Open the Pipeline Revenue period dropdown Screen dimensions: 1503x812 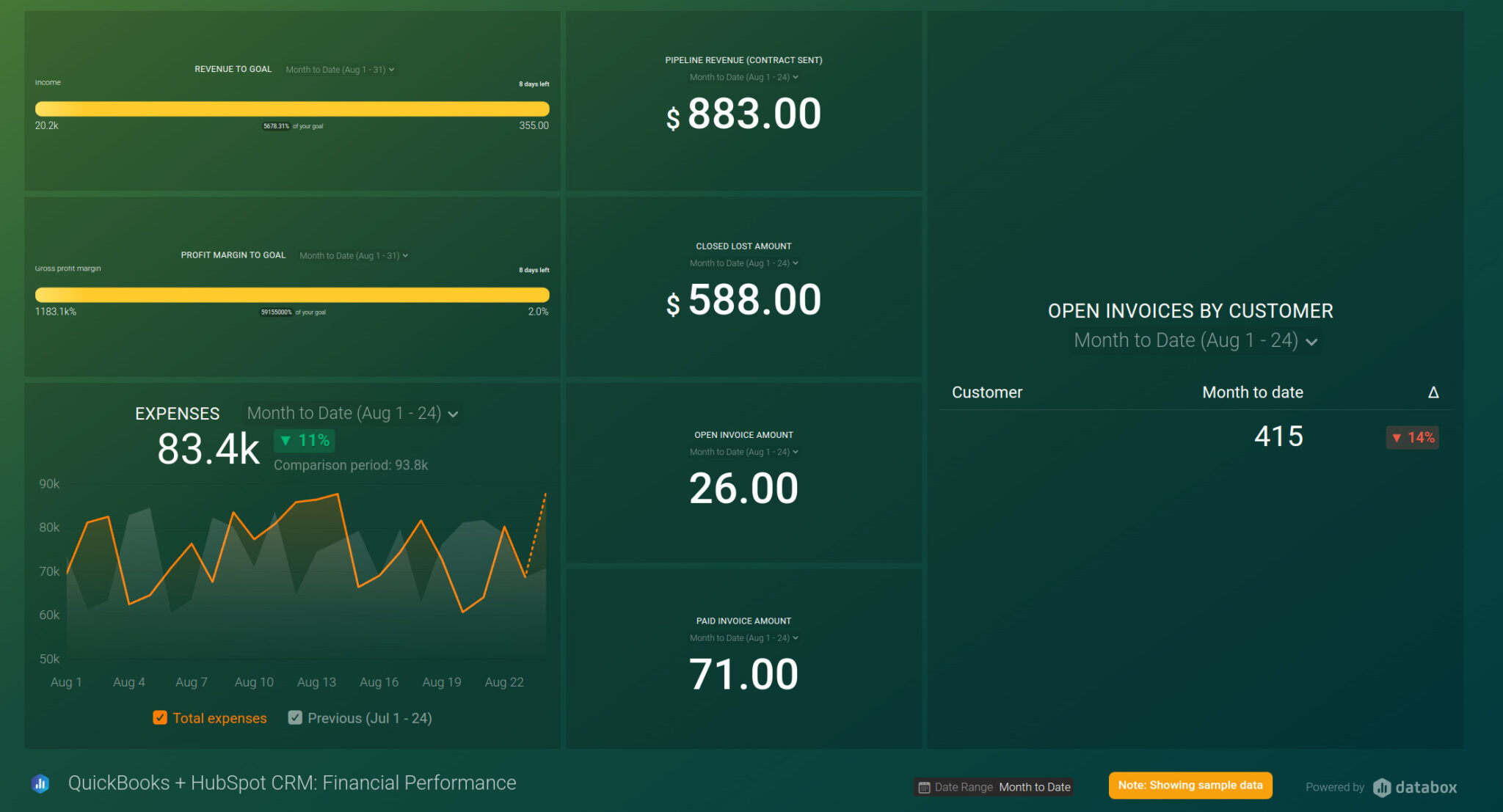[x=743, y=77]
